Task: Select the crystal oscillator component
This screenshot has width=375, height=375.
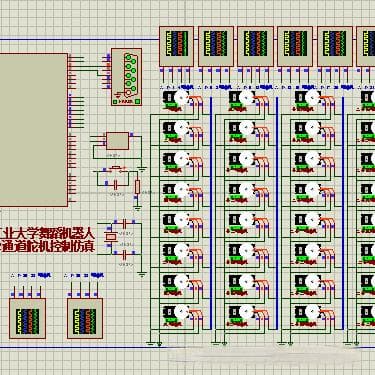Action: tap(111, 236)
